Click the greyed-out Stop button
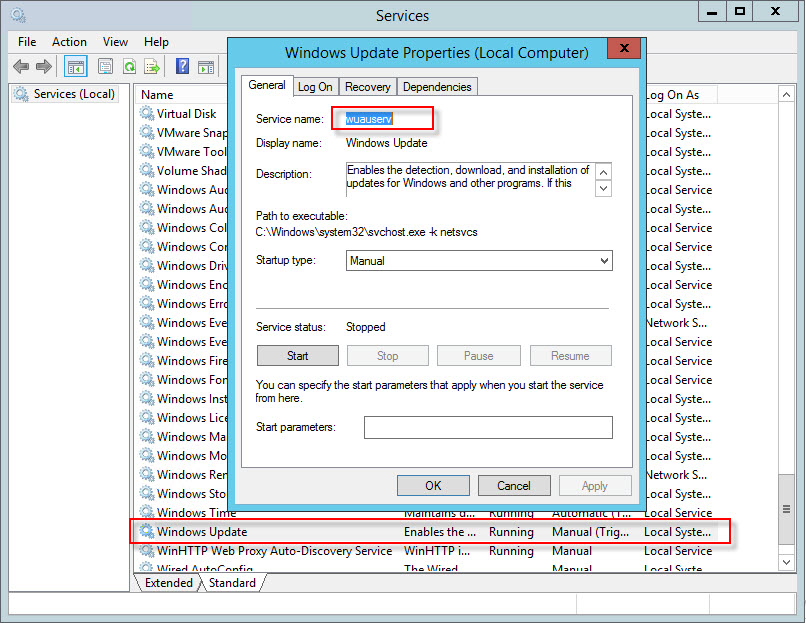The width and height of the screenshot is (806, 623). (x=388, y=356)
